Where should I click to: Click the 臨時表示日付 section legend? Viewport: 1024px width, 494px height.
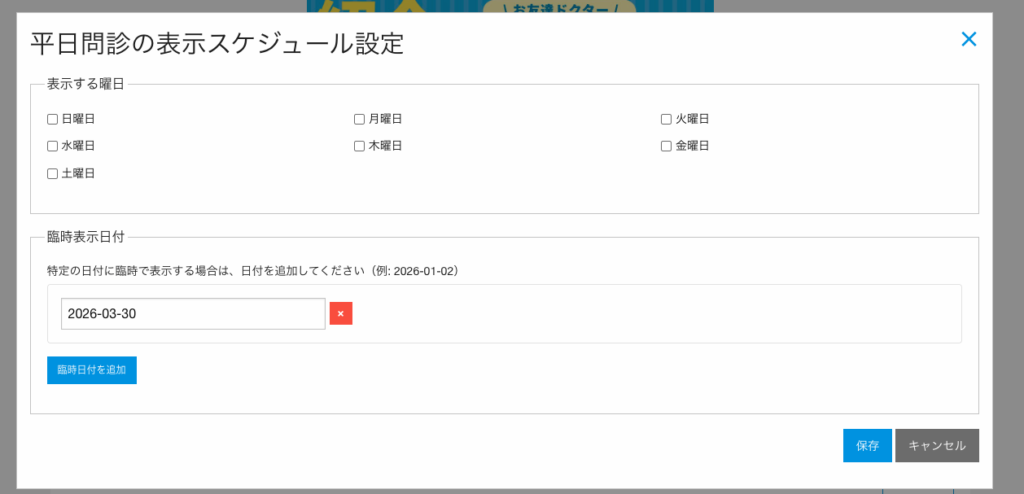tap(85, 238)
